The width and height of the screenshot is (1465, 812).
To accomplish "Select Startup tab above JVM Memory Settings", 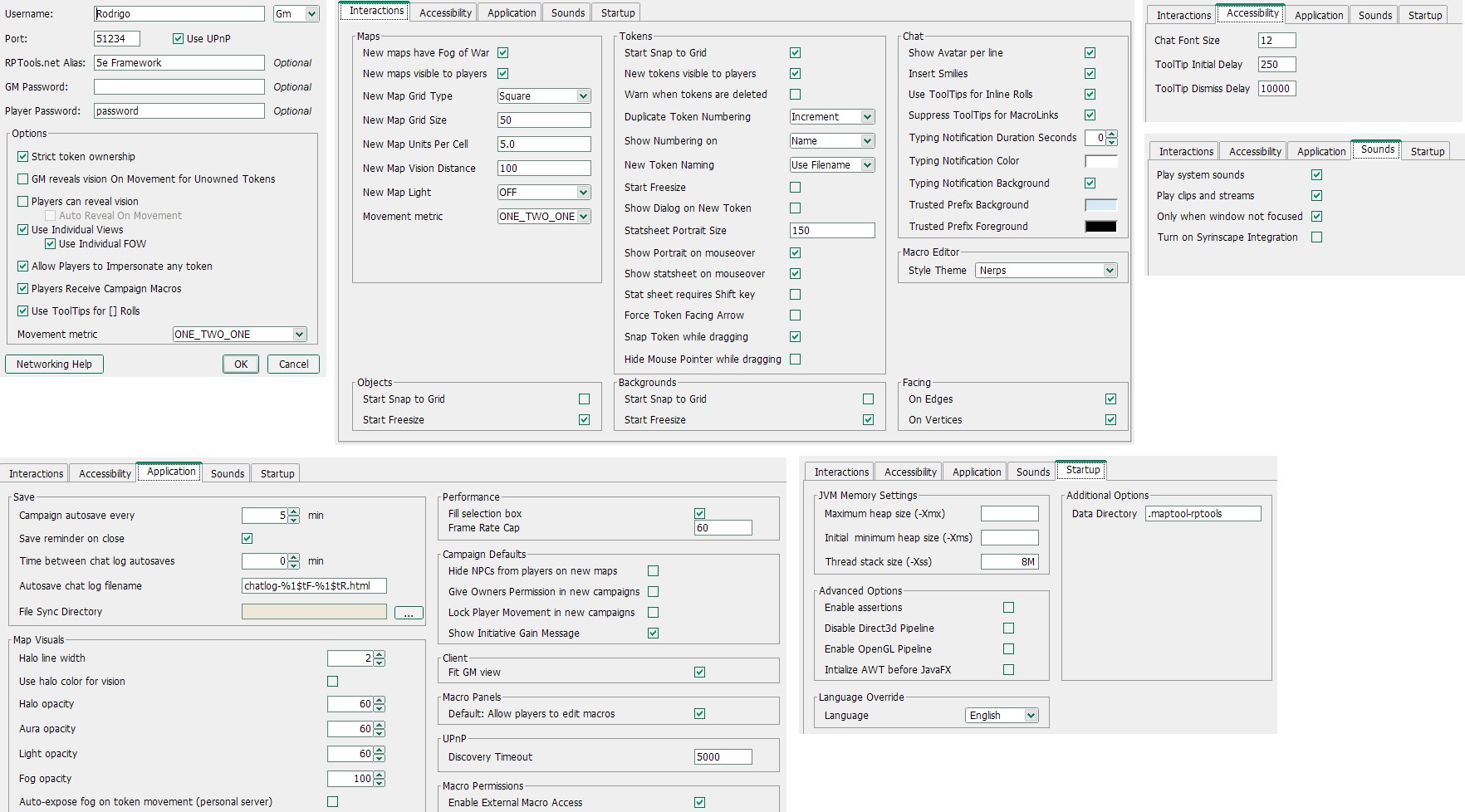I will click(1082, 470).
